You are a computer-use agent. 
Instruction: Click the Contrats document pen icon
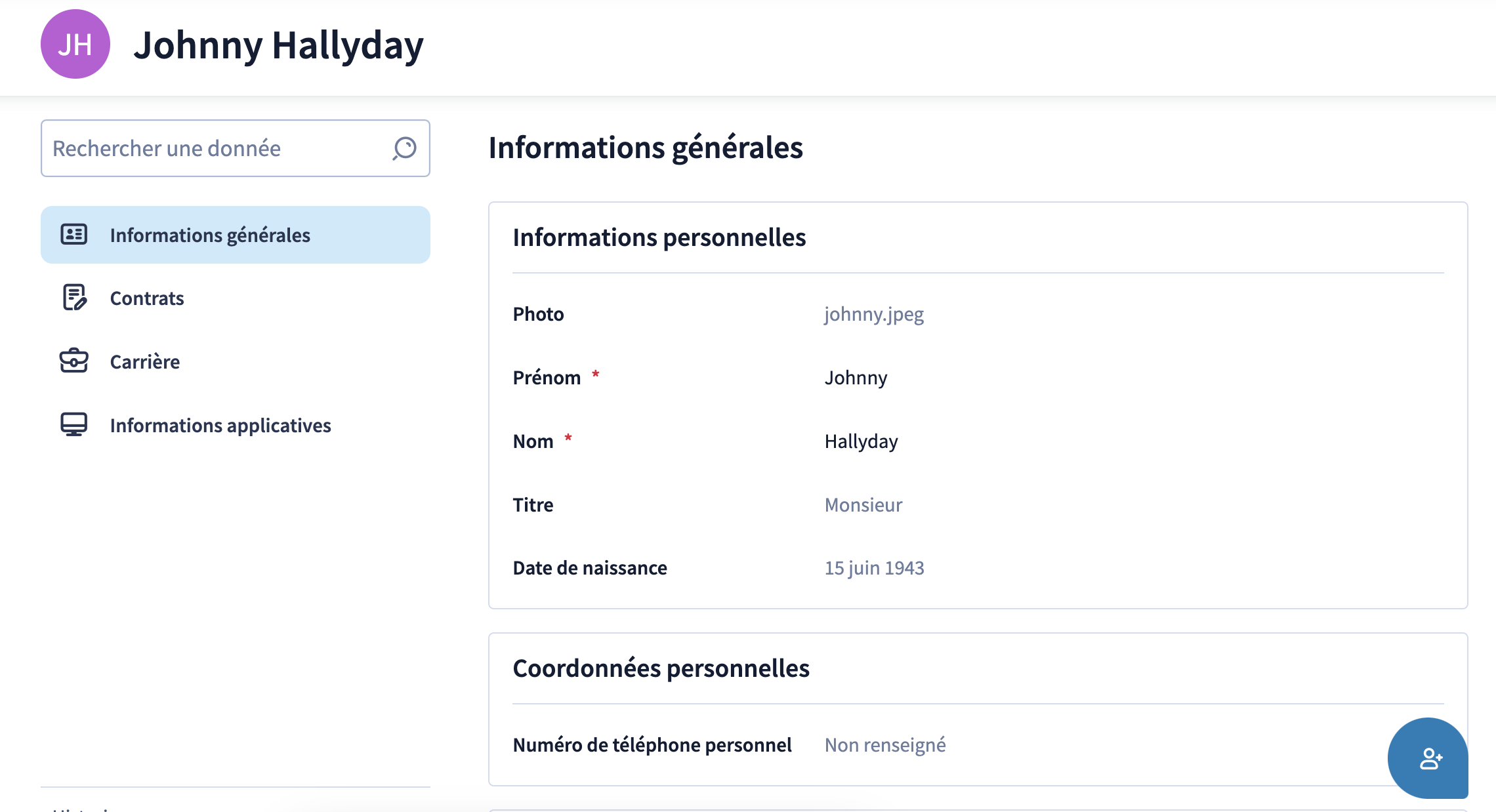pos(74,297)
